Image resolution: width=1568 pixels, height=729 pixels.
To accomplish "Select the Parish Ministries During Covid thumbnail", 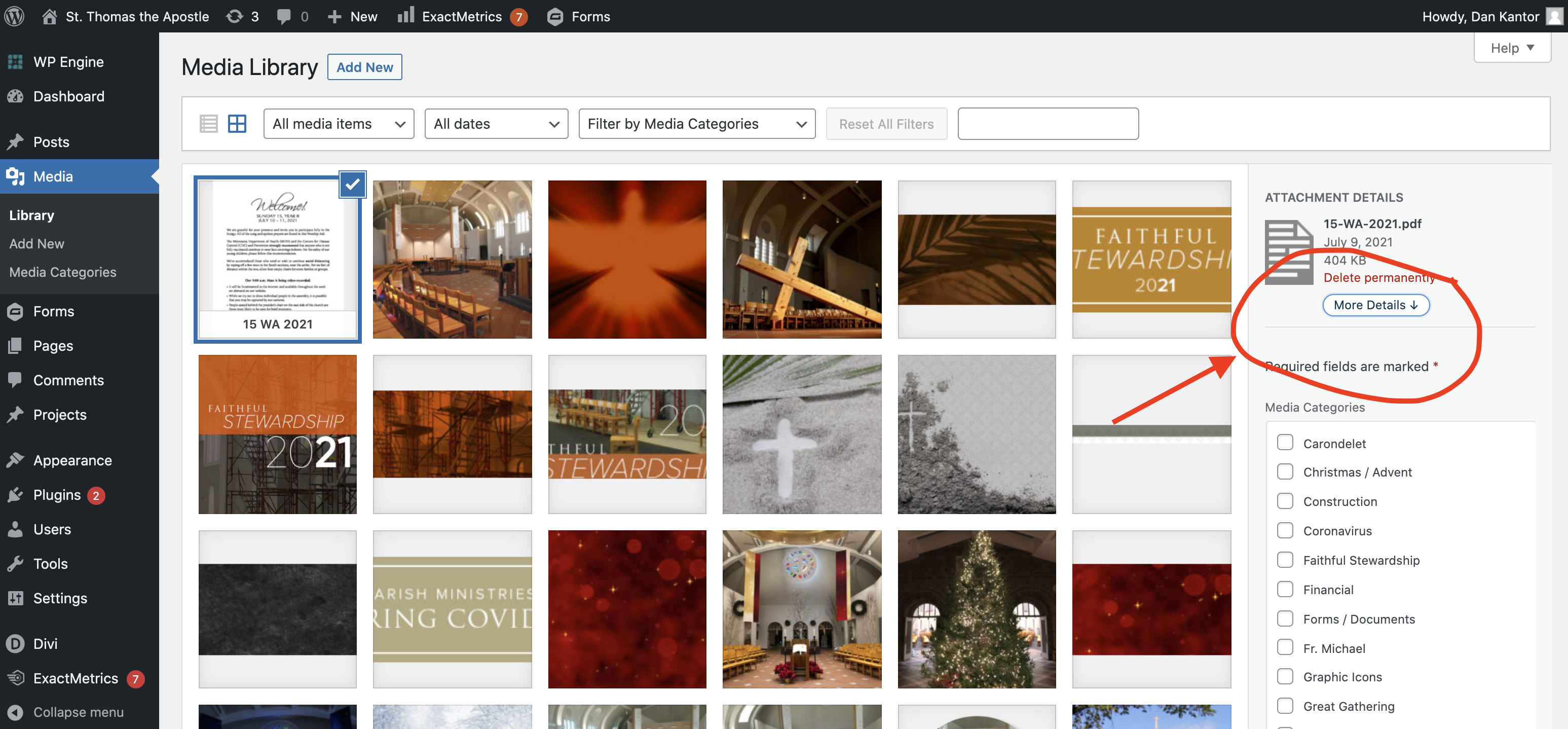I will pyautogui.click(x=452, y=609).
